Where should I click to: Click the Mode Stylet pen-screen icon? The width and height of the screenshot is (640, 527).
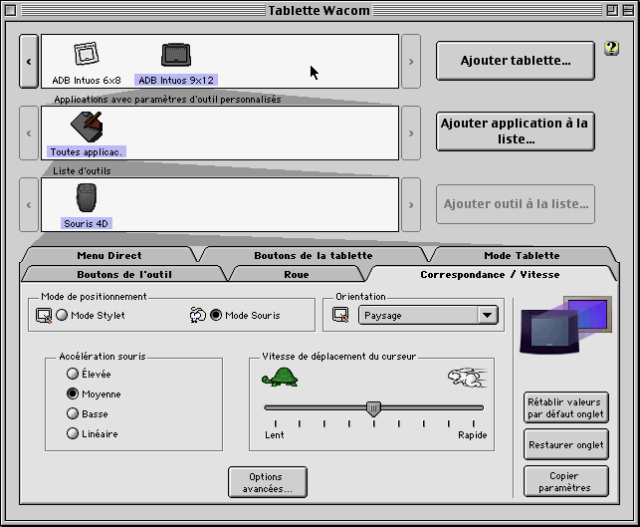tap(44, 316)
